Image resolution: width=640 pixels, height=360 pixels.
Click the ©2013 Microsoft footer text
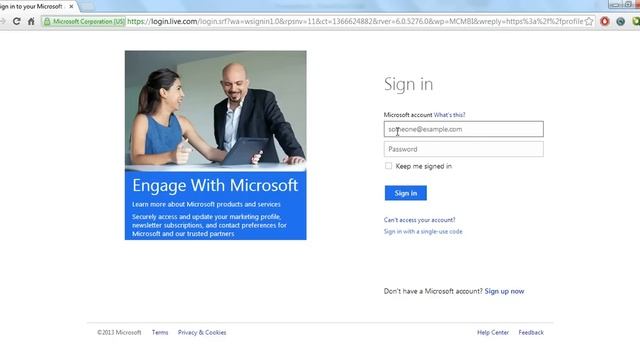(x=119, y=333)
